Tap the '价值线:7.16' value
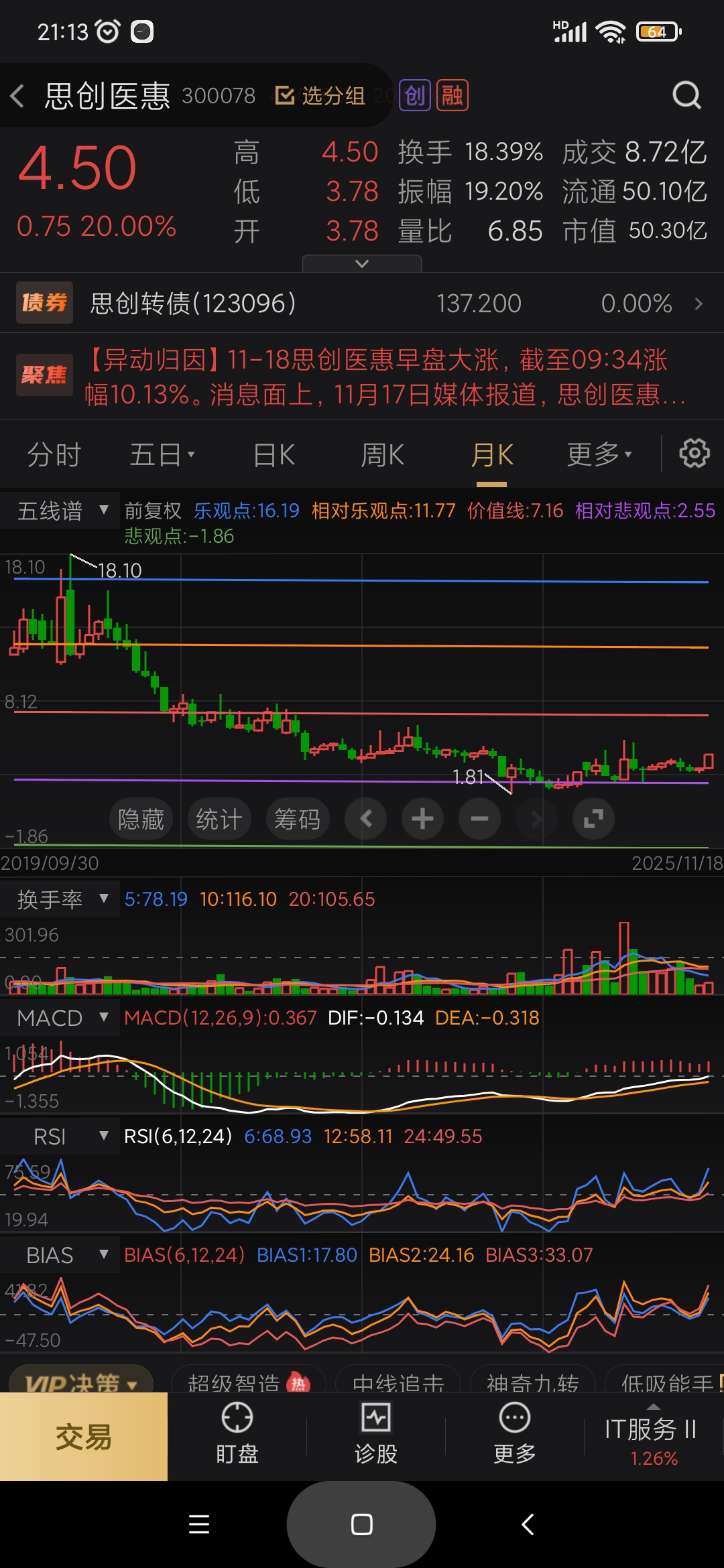 click(516, 511)
